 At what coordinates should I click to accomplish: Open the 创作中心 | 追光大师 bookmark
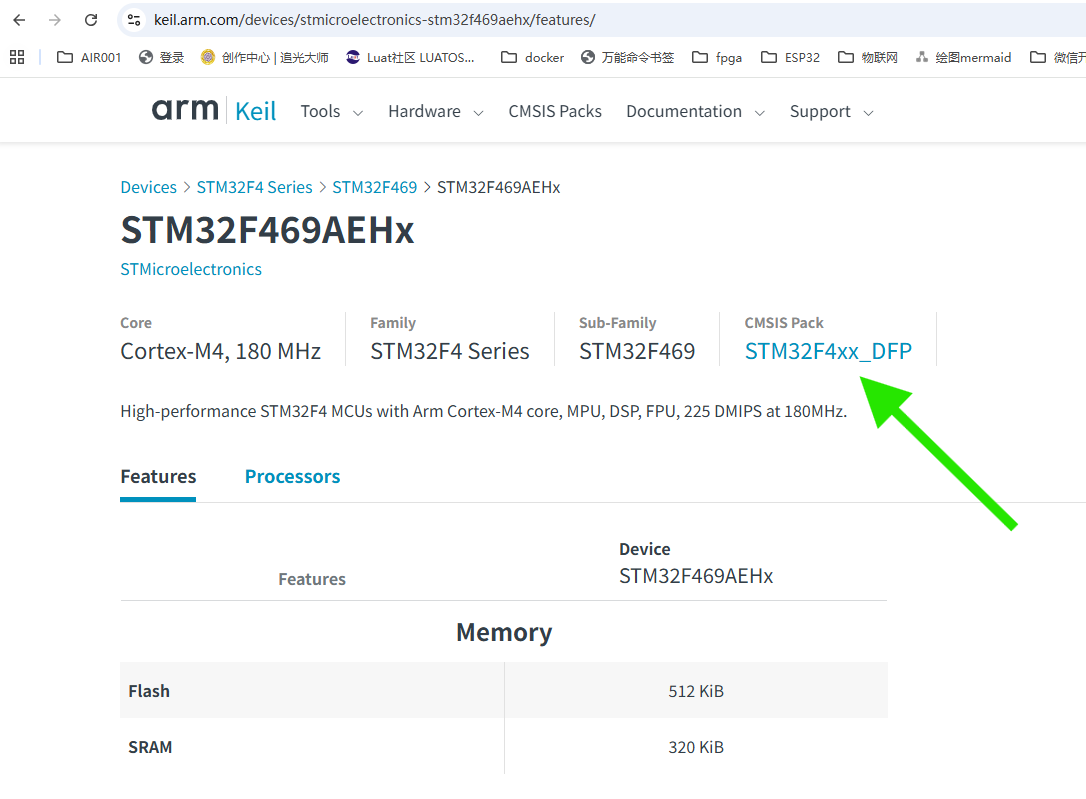click(x=265, y=57)
